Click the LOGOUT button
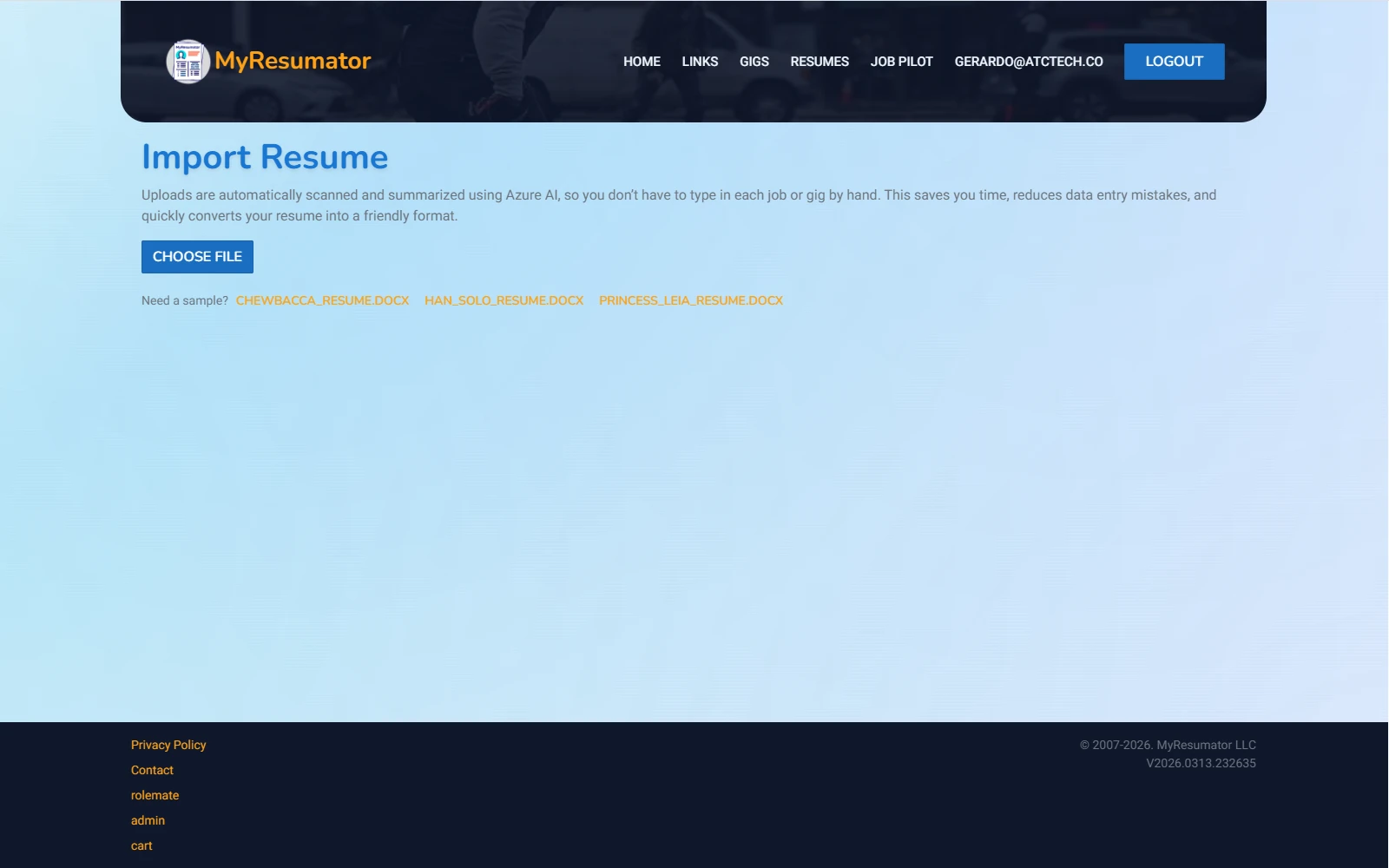Screen dimensions: 1389x868 click(x=1174, y=61)
